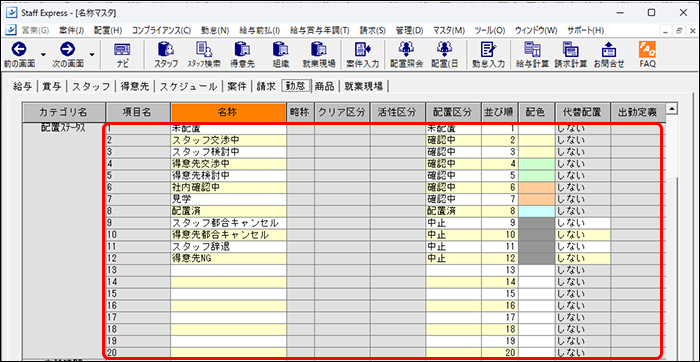This screenshot has height=362, width=700.
Task: Switch to the スタッフ tab
Action: [x=91, y=87]
